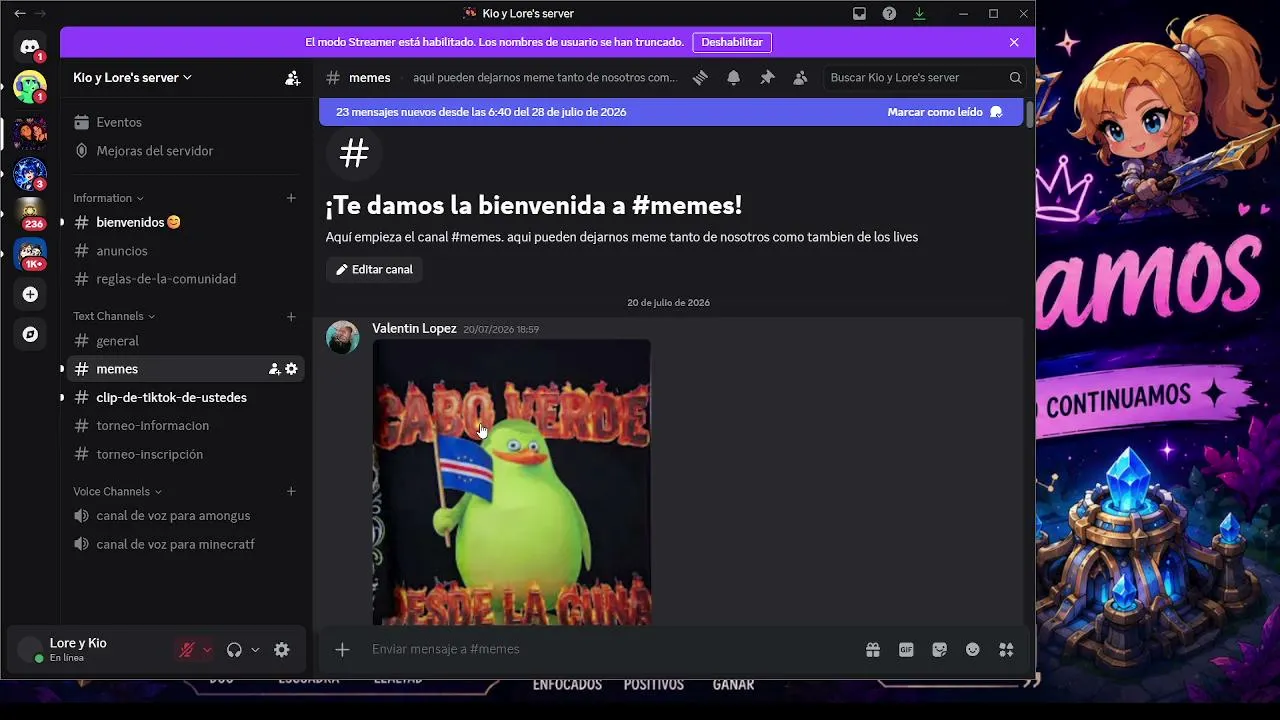Open the Help question mark icon
The image size is (1280, 720).
pos(889,14)
